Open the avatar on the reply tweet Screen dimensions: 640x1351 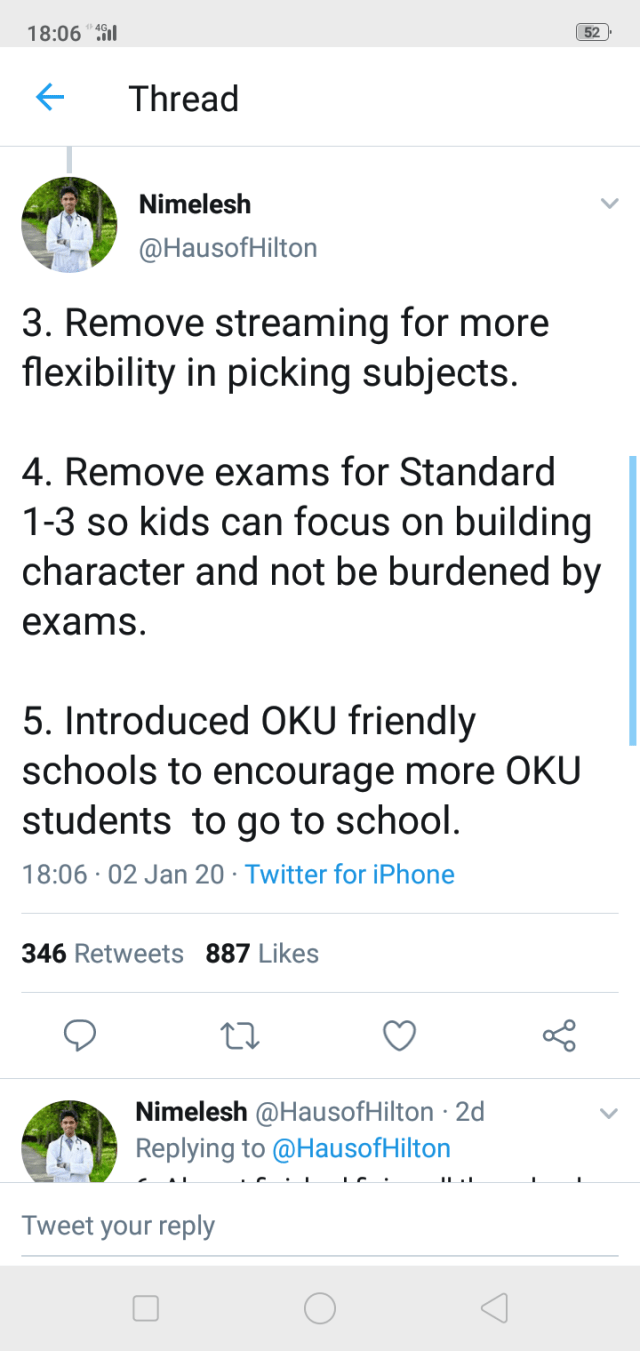[70, 1140]
